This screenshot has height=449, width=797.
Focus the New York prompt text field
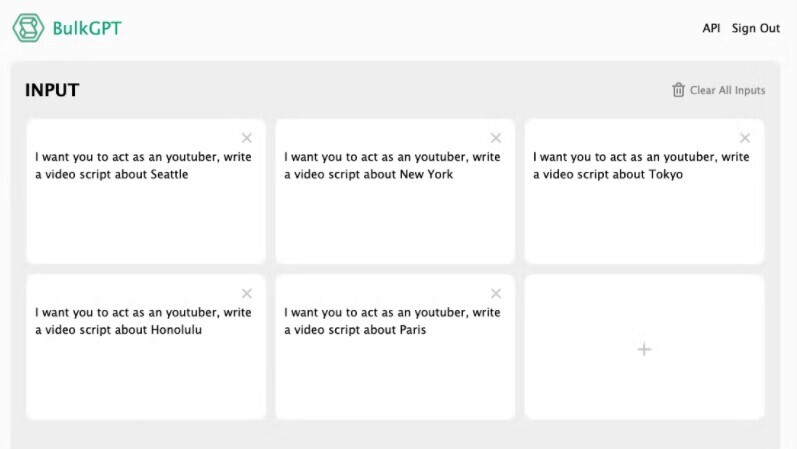pyautogui.click(x=392, y=165)
